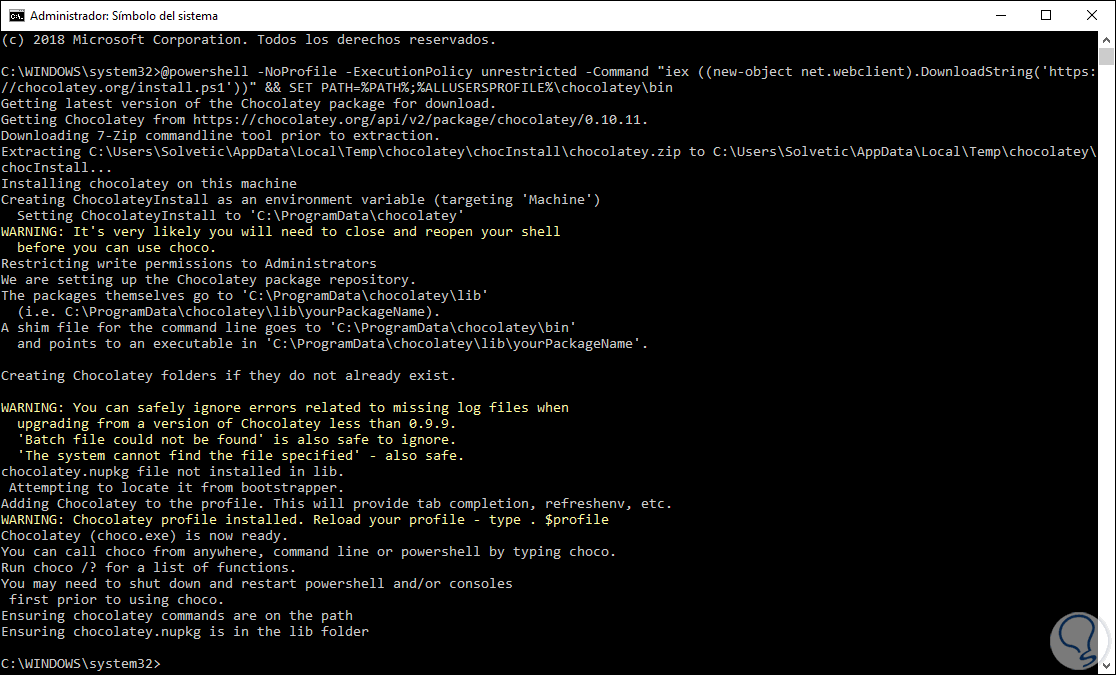Maximize the Símbolo del sistema window
The image size is (1116, 675).
[x=1046, y=15]
